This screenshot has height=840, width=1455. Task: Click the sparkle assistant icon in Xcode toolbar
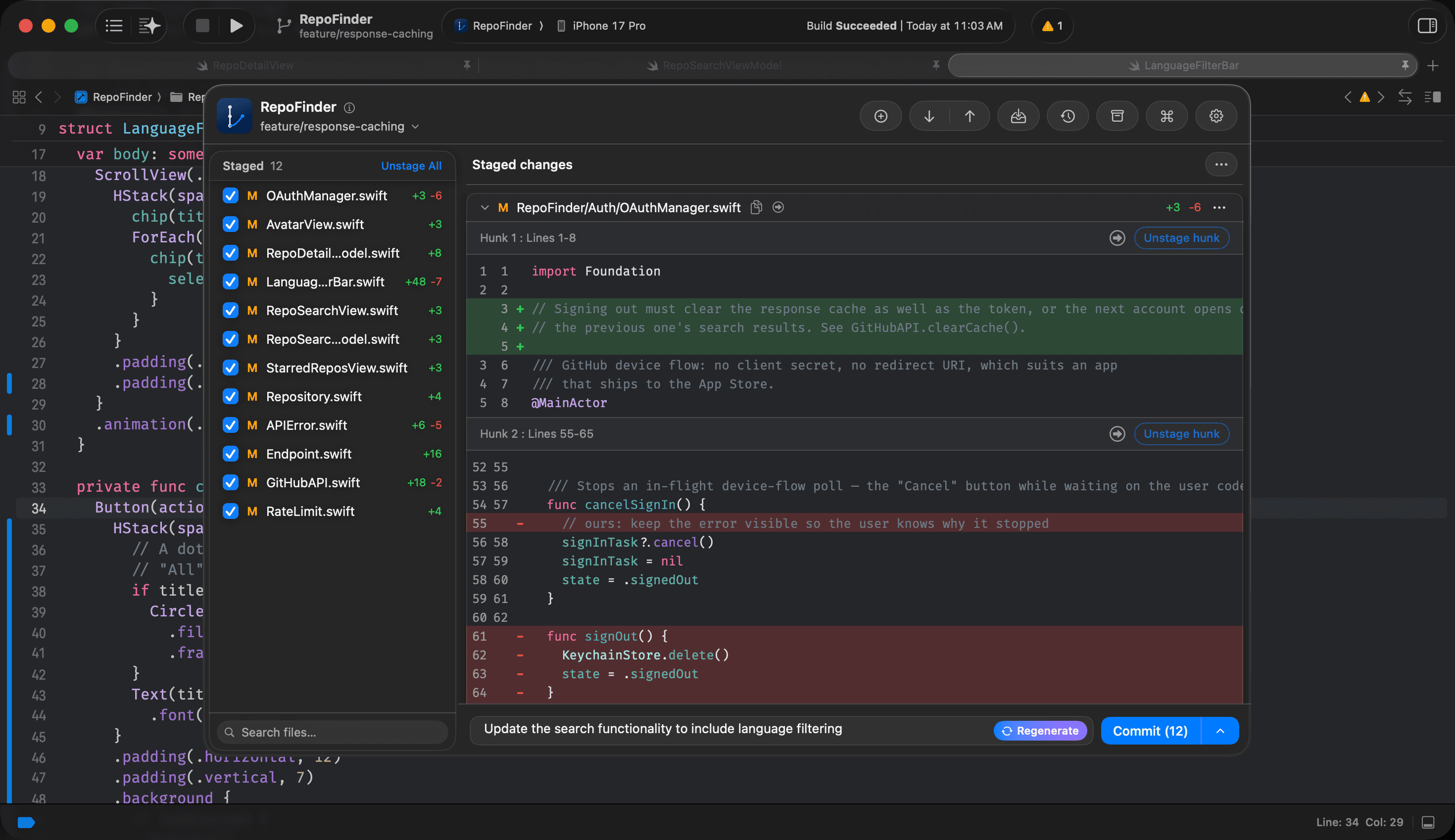pyautogui.click(x=149, y=25)
